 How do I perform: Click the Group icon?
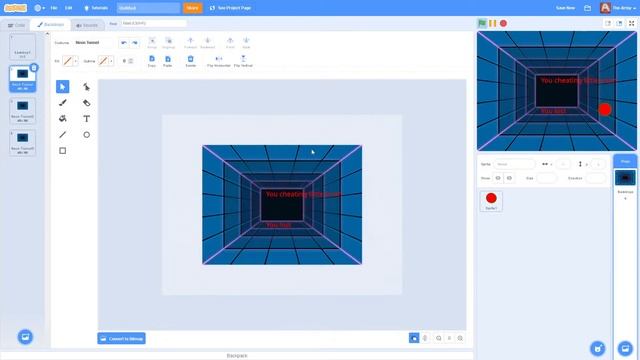[152, 42]
